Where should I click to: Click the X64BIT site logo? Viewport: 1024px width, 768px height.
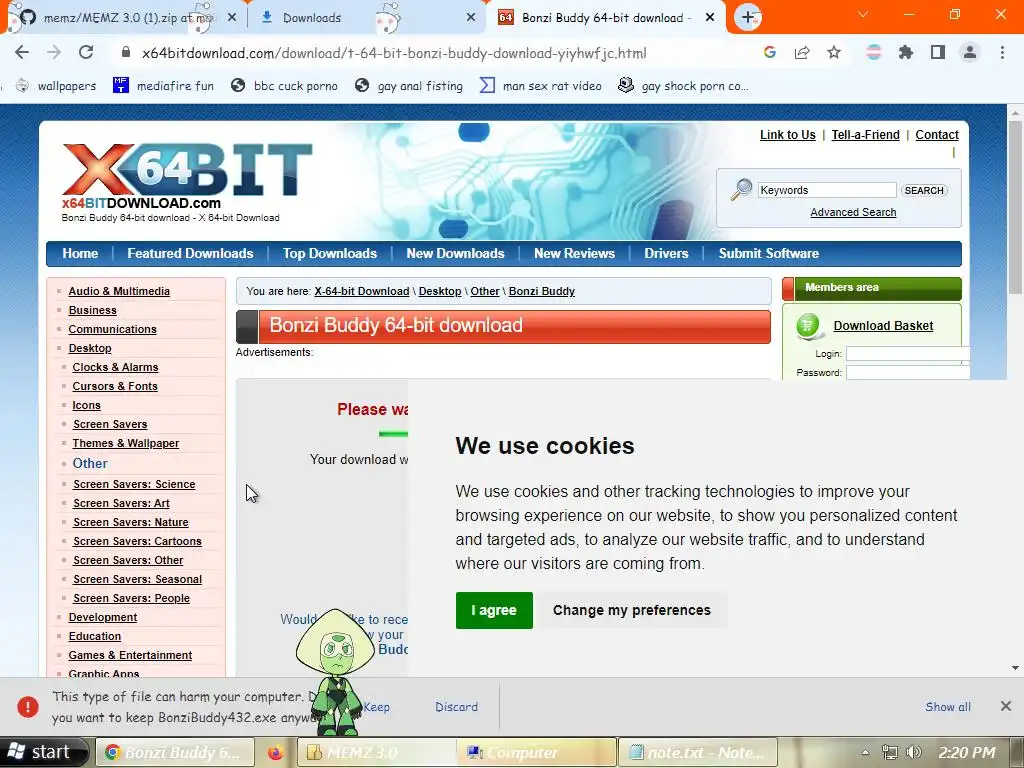tap(187, 171)
